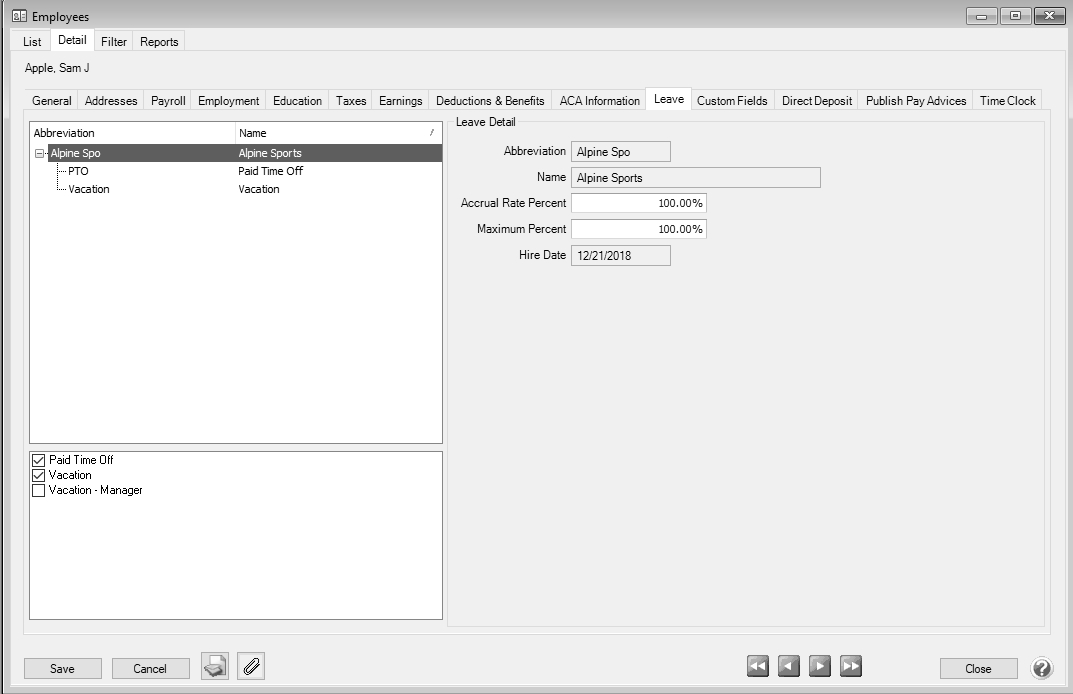
Task: Uncheck the Vacation leave checkbox
Action: pos(39,475)
